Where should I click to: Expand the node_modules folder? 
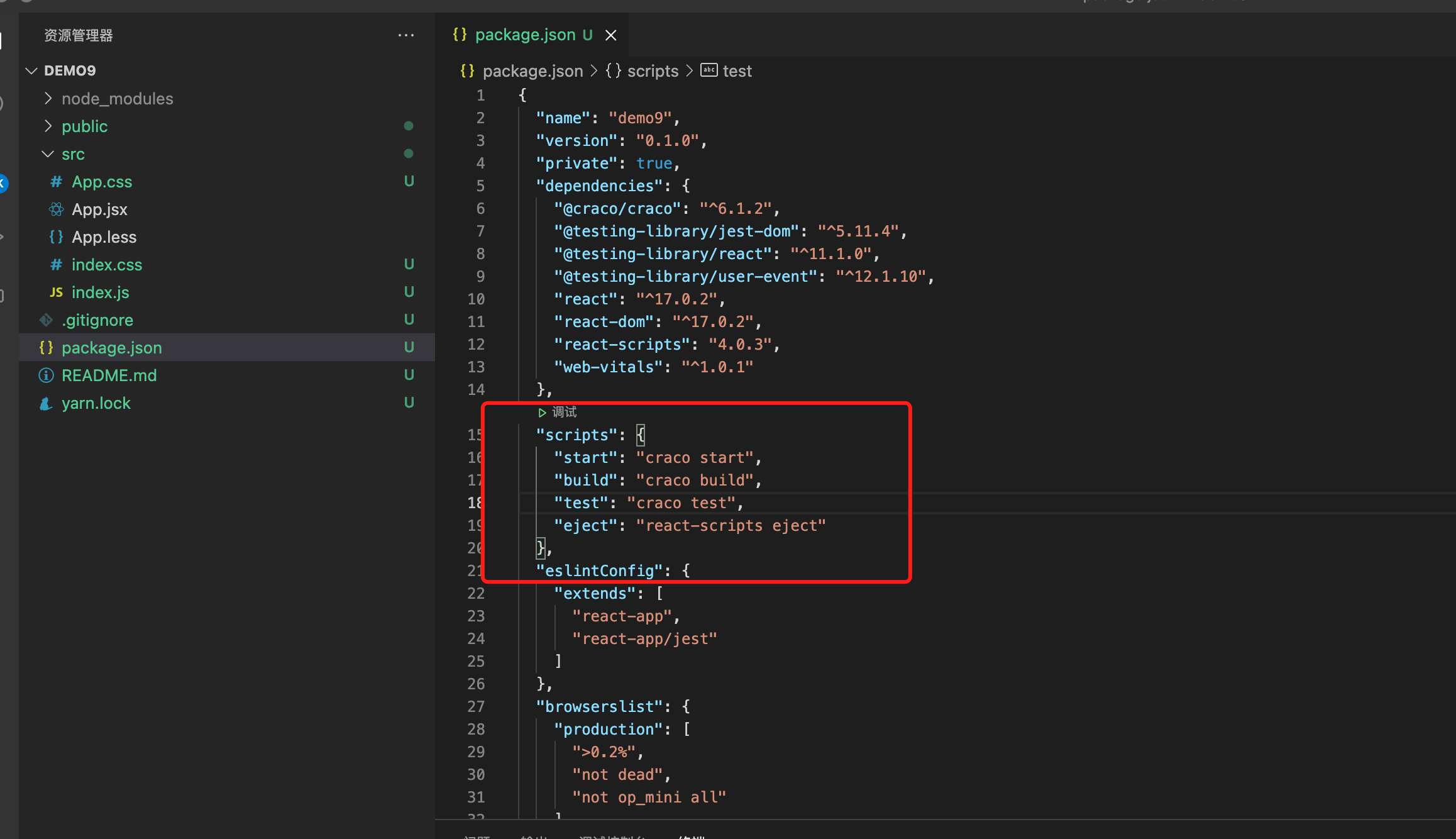48,99
